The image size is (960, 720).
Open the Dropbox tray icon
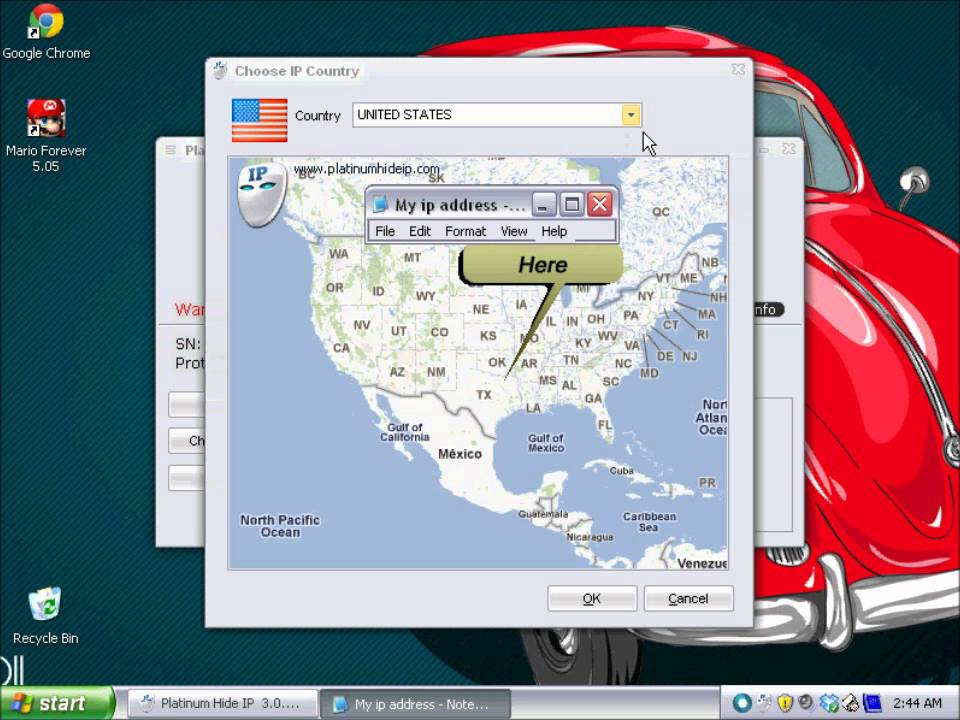tap(828, 703)
